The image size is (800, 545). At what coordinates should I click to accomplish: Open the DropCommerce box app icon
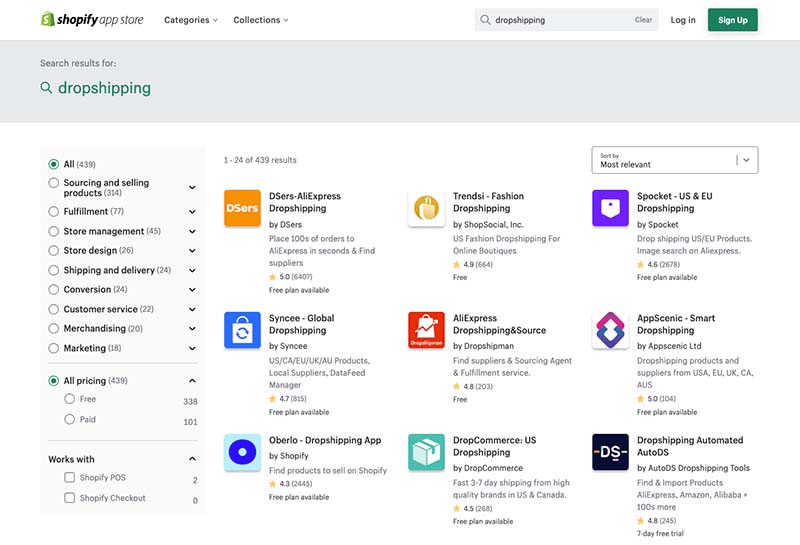pos(426,452)
